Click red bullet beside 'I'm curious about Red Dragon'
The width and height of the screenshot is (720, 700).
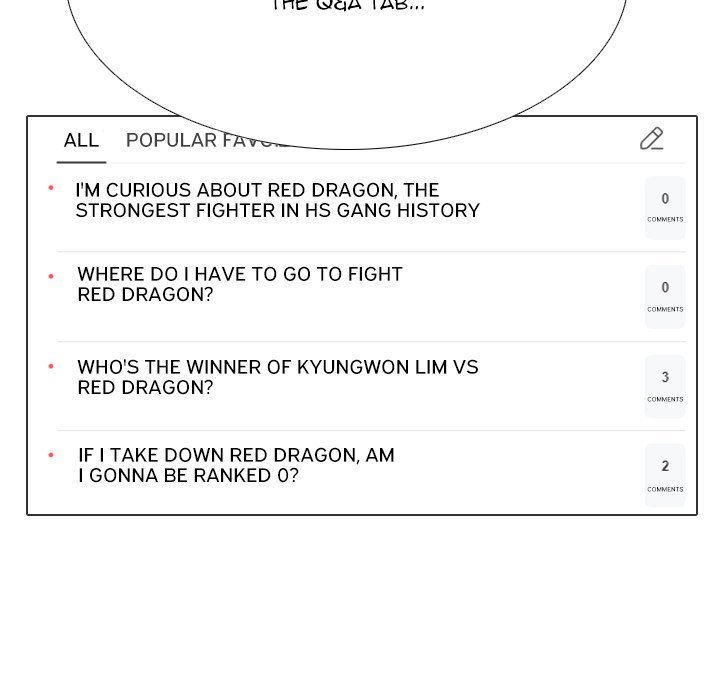(x=51, y=188)
